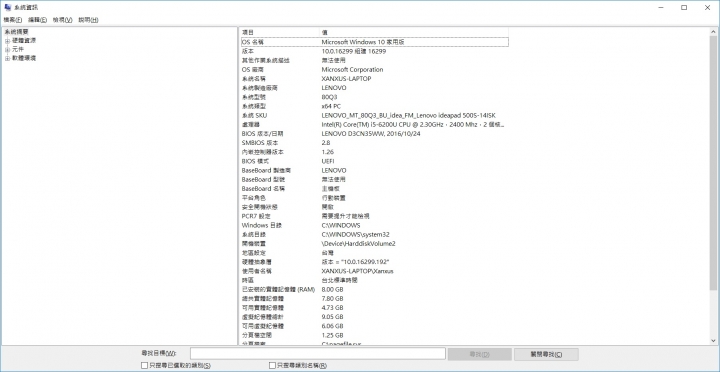Expand the 軟體環境 tree node

point(7,58)
